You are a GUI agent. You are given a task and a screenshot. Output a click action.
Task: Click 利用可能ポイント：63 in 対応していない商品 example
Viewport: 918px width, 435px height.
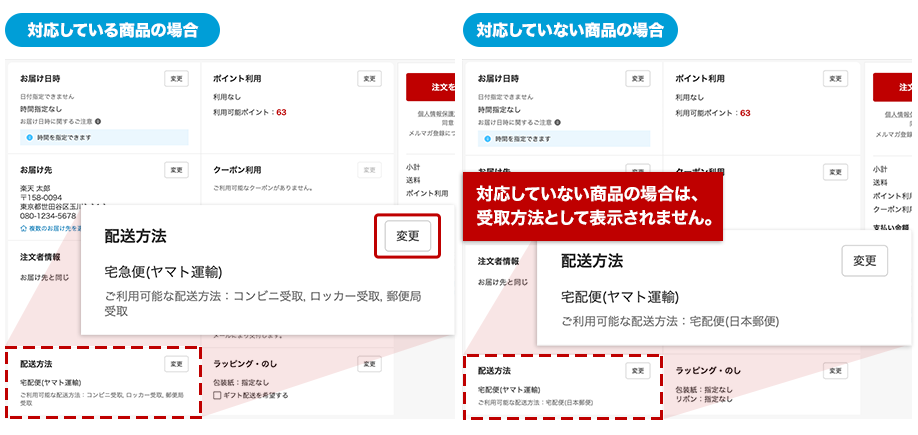point(713,113)
